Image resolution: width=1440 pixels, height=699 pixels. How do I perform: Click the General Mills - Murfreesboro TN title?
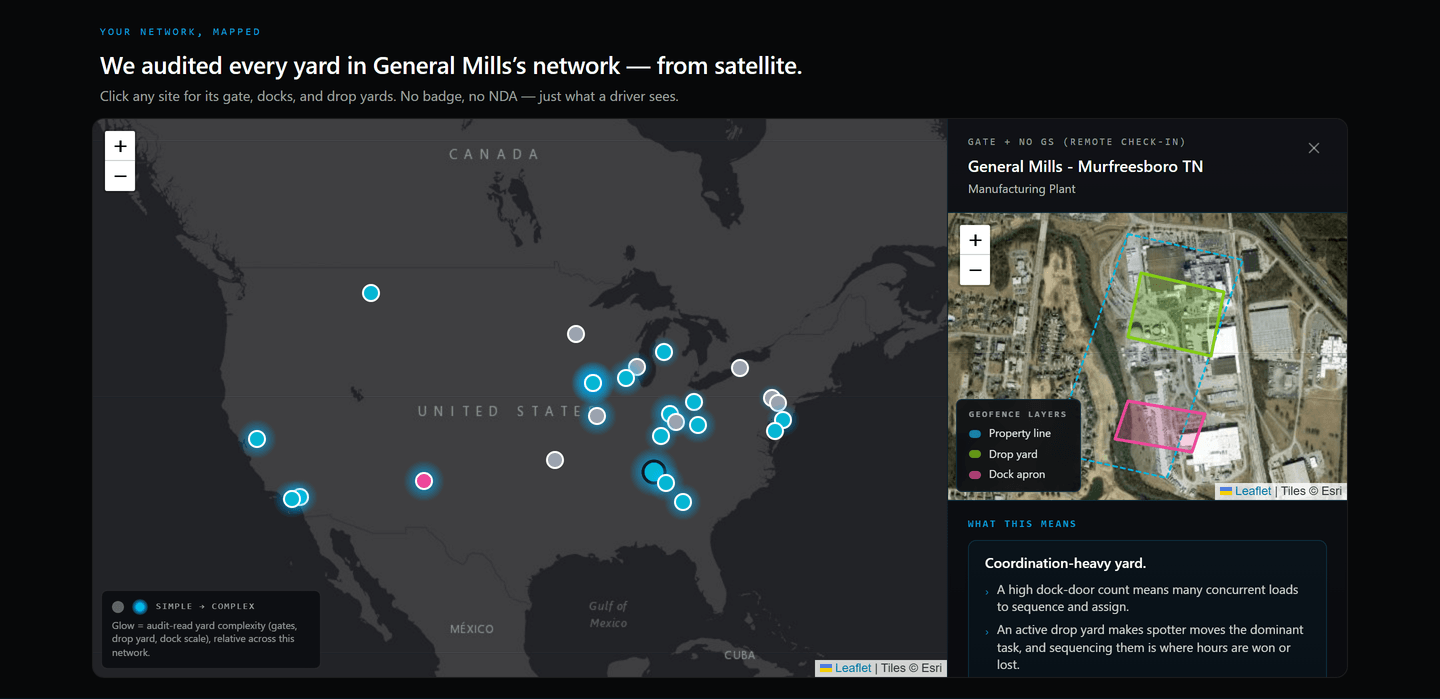pyautogui.click(x=1085, y=167)
